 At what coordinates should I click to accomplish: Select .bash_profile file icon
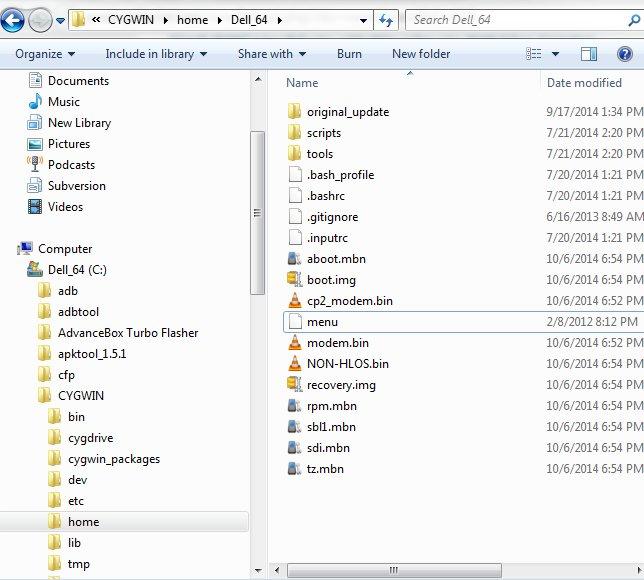coord(295,175)
